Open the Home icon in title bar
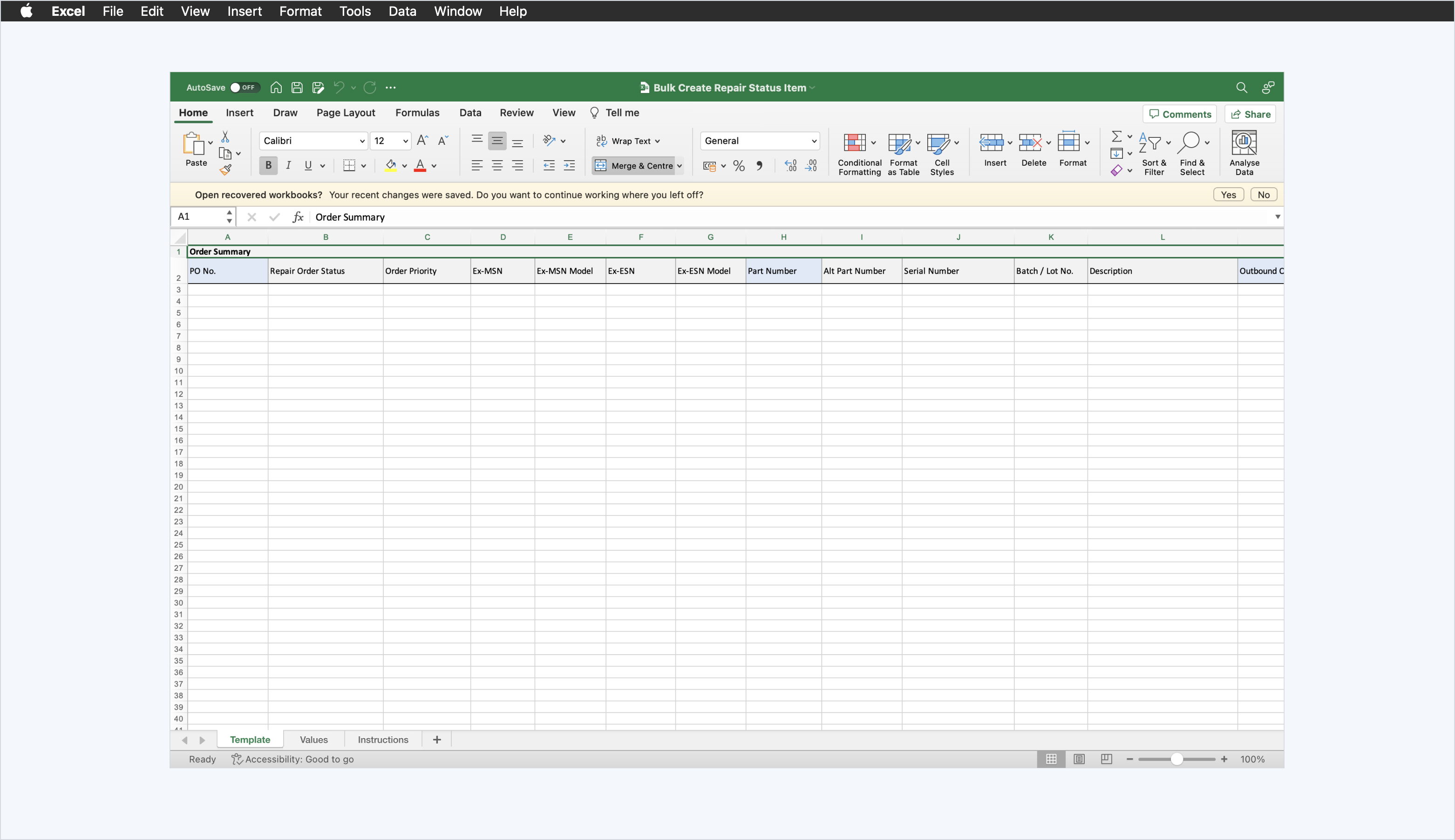The image size is (1455, 840). (276, 88)
